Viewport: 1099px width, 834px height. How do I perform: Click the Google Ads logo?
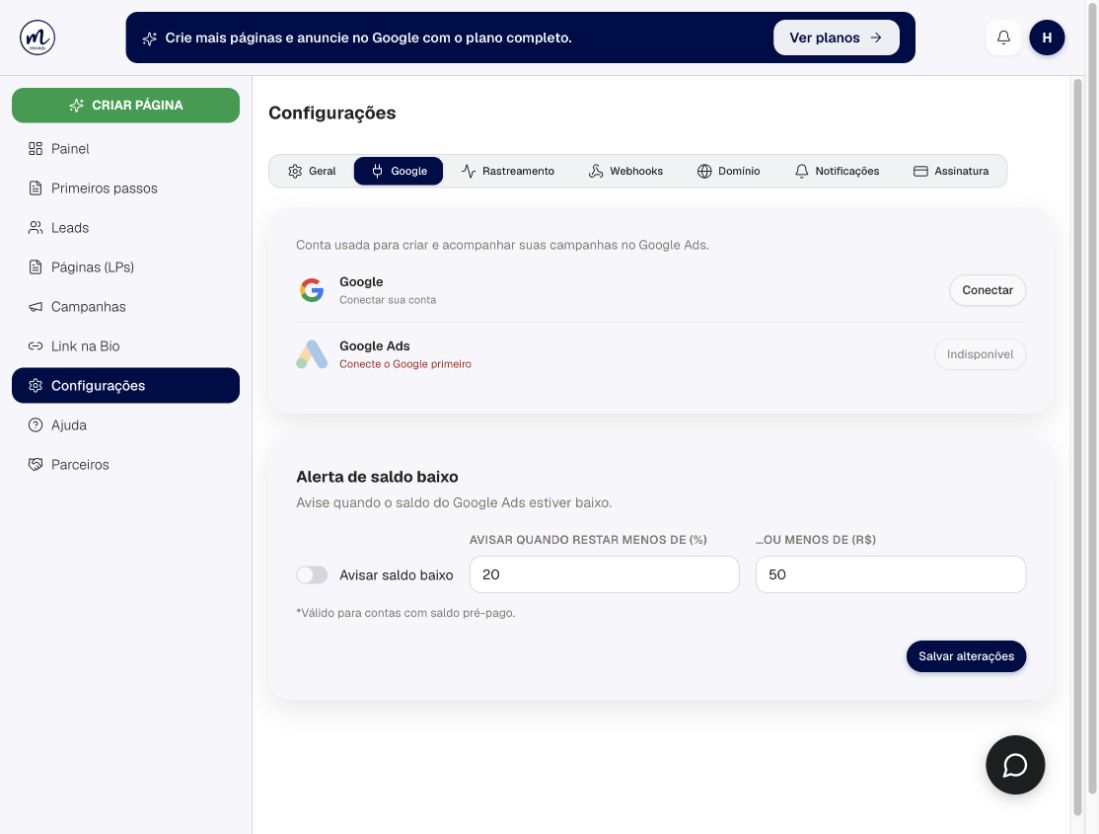coord(312,355)
